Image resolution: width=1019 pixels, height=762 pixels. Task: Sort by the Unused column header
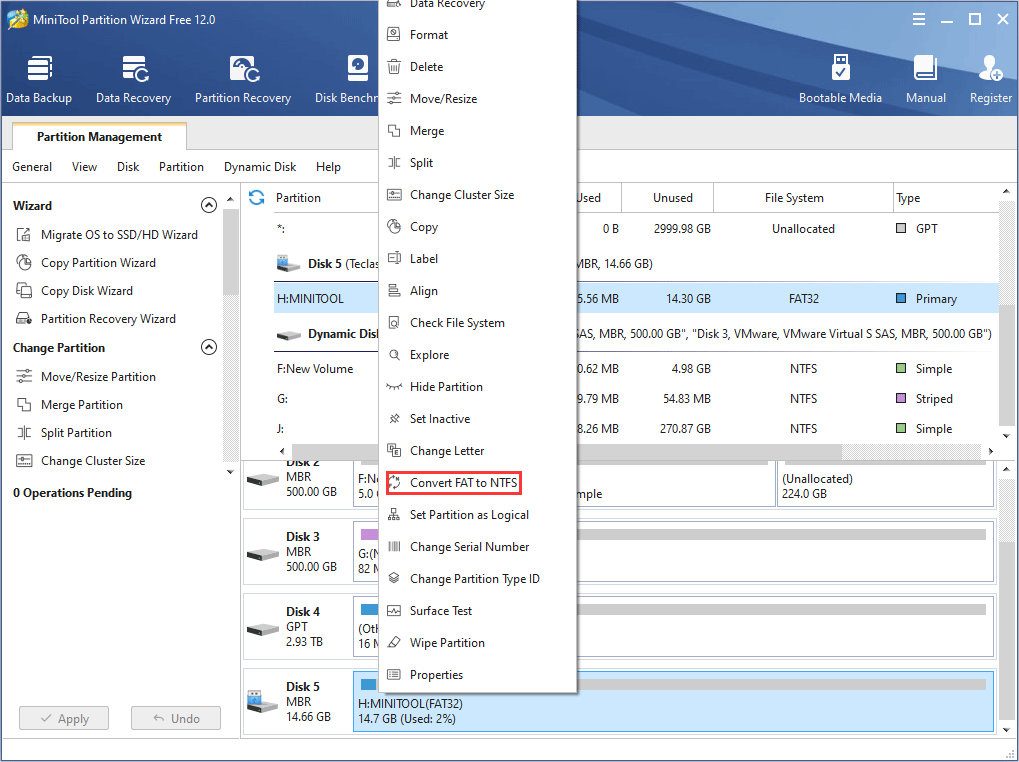coord(667,197)
